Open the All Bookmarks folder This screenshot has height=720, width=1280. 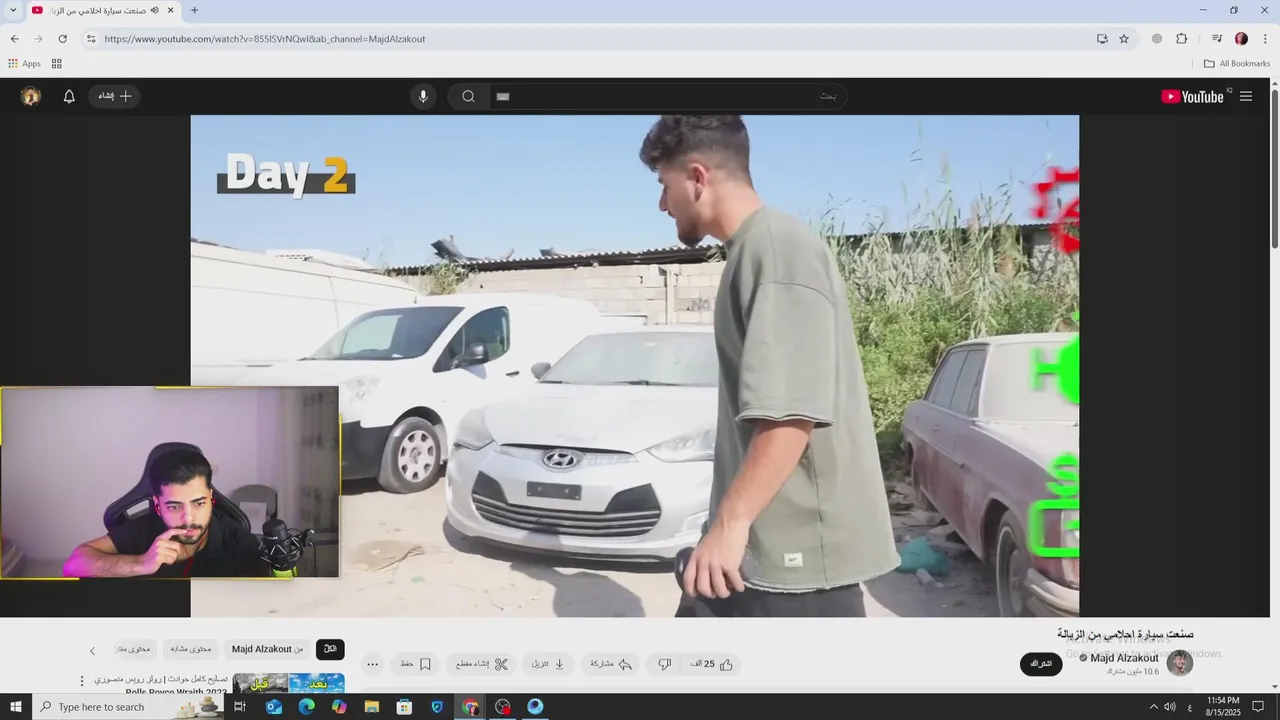coord(1237,64)
